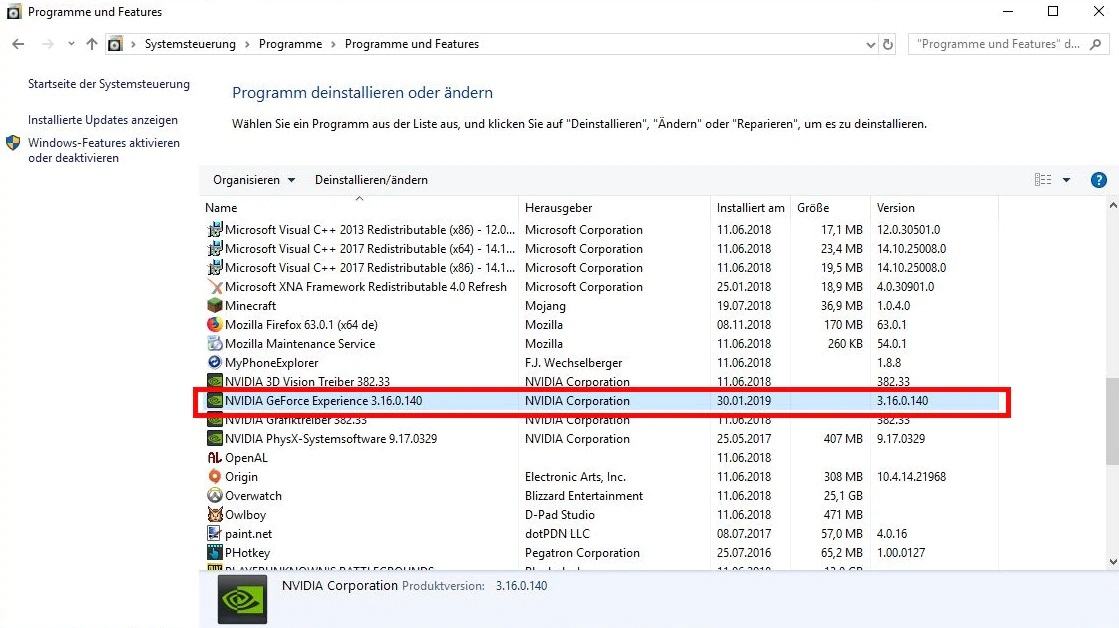Click the OpenAL icon

[x=214, y=457]
